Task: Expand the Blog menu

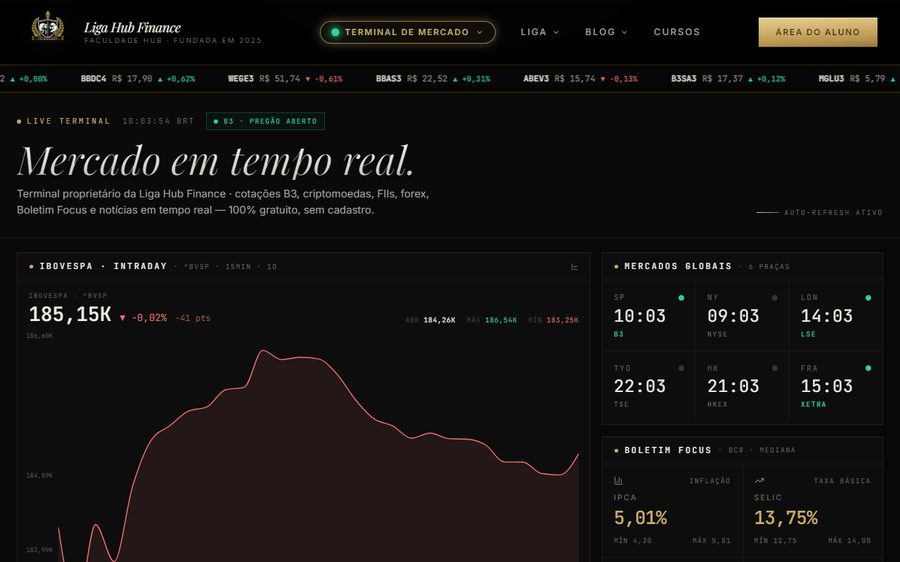Action: 606,32
